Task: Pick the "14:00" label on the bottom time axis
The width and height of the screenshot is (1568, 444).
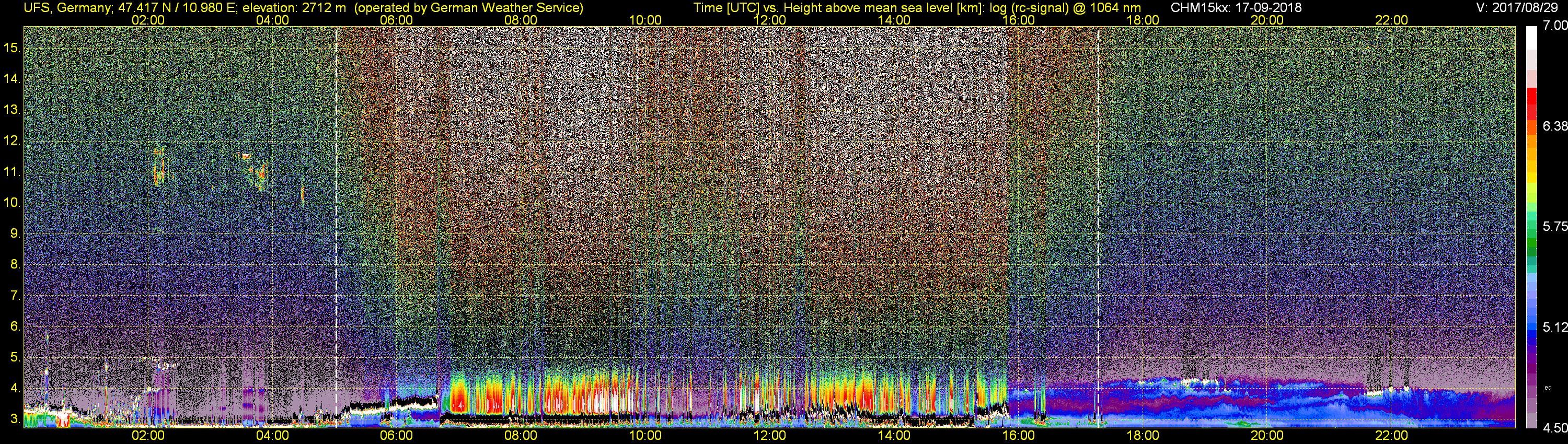Action: point(894,436)
